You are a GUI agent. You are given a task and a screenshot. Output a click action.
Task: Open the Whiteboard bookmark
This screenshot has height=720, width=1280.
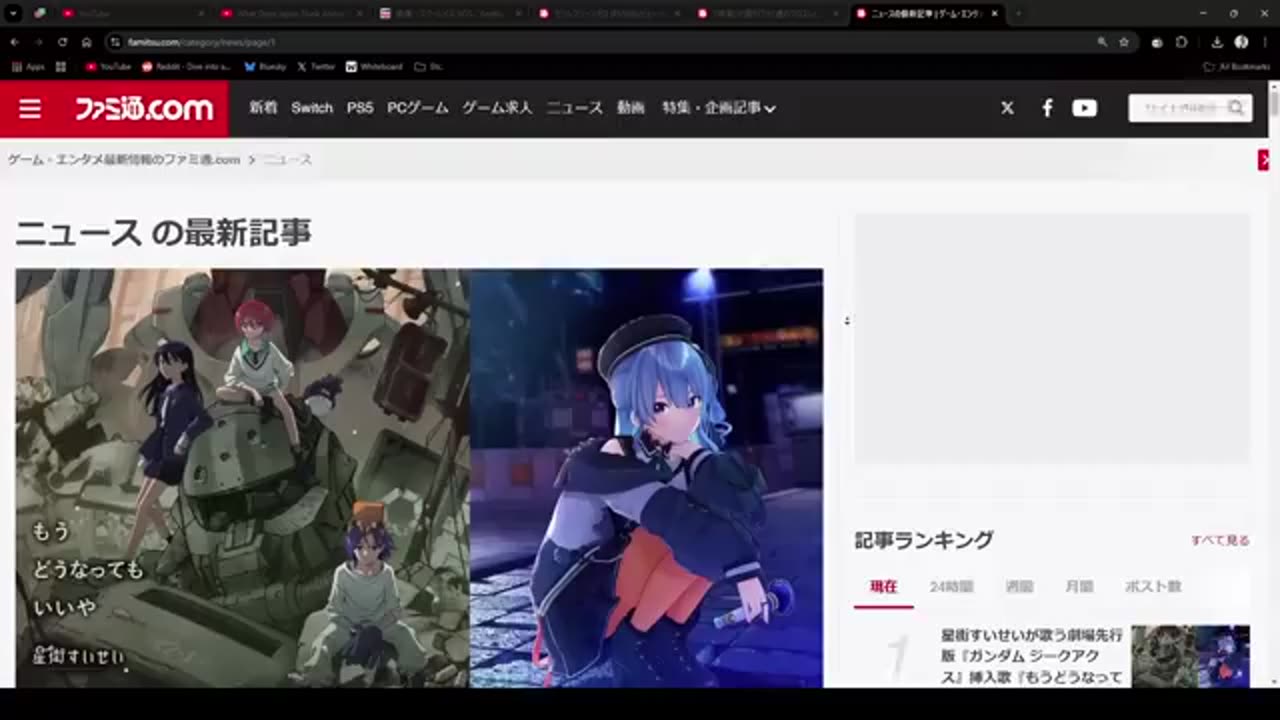click(374, 67)
